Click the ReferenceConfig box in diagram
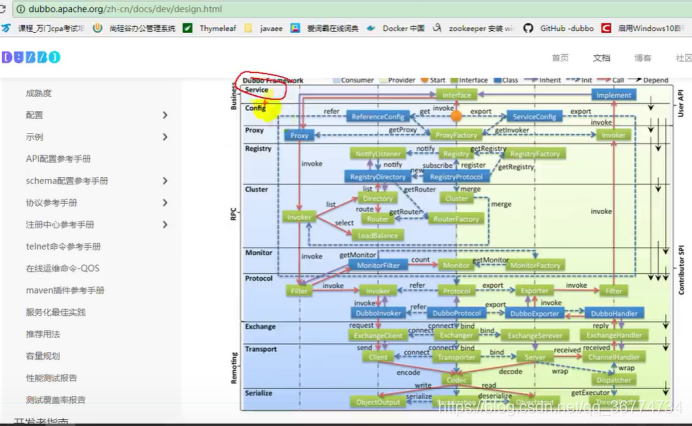This screenshot has width=692, height=426. [x=378, y=117]
